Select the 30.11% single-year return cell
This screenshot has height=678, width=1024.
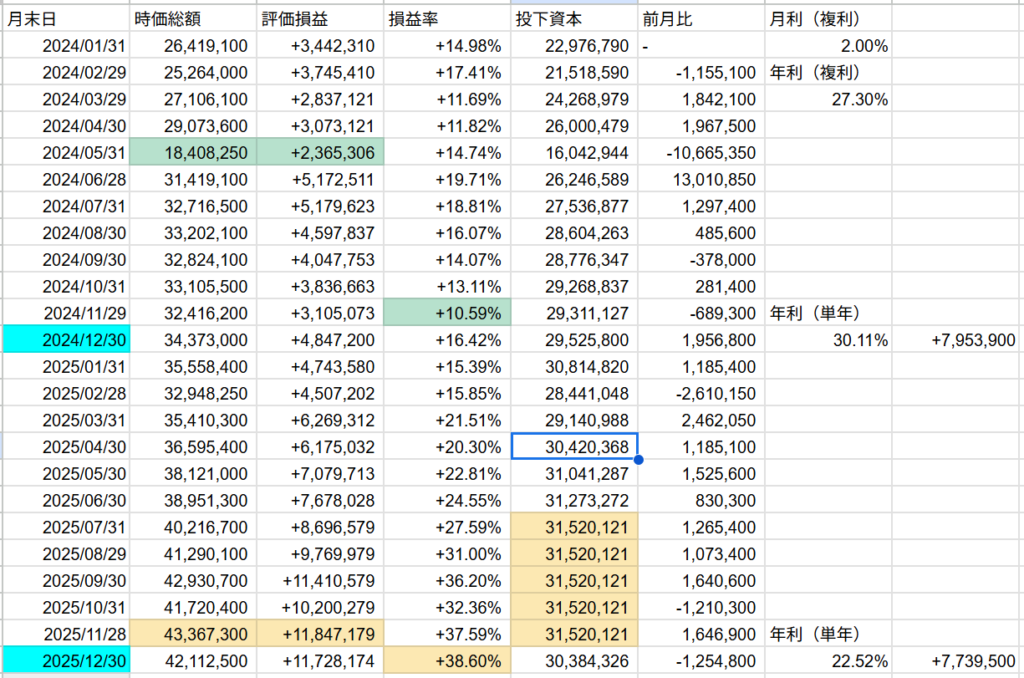click(x=828, y=340)
